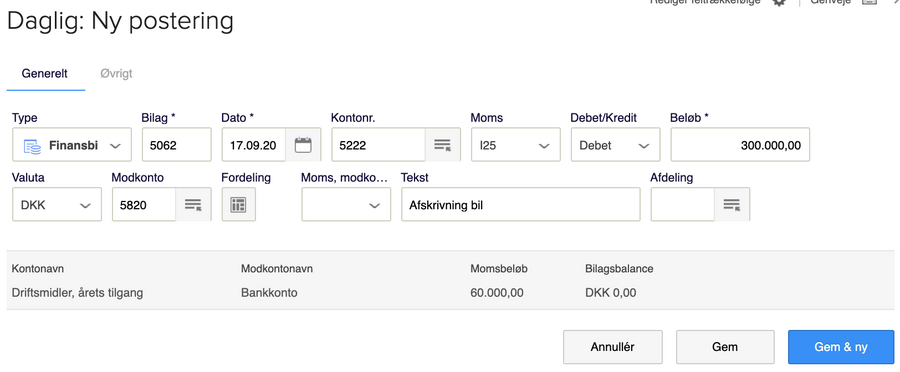The height and width of the screenshot is (372, 900).
Task: Switch to the Øvrigt tab
Action: [x=116, y=73]
